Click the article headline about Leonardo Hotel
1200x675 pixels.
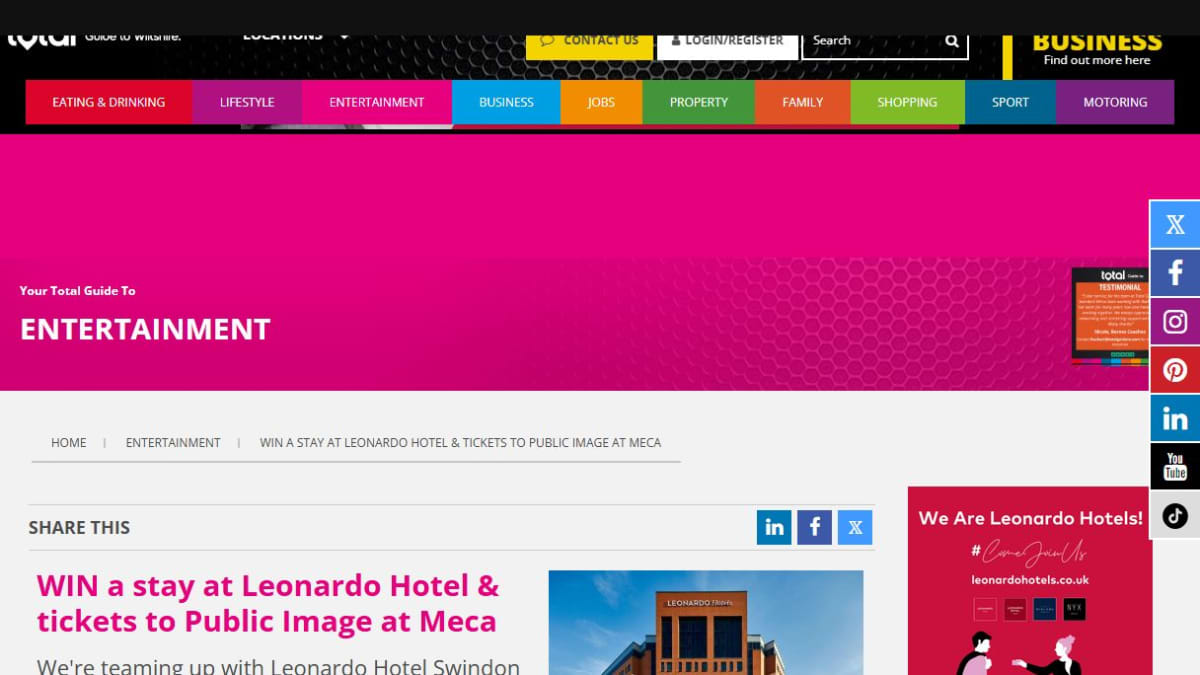click(x=268, y=603)
